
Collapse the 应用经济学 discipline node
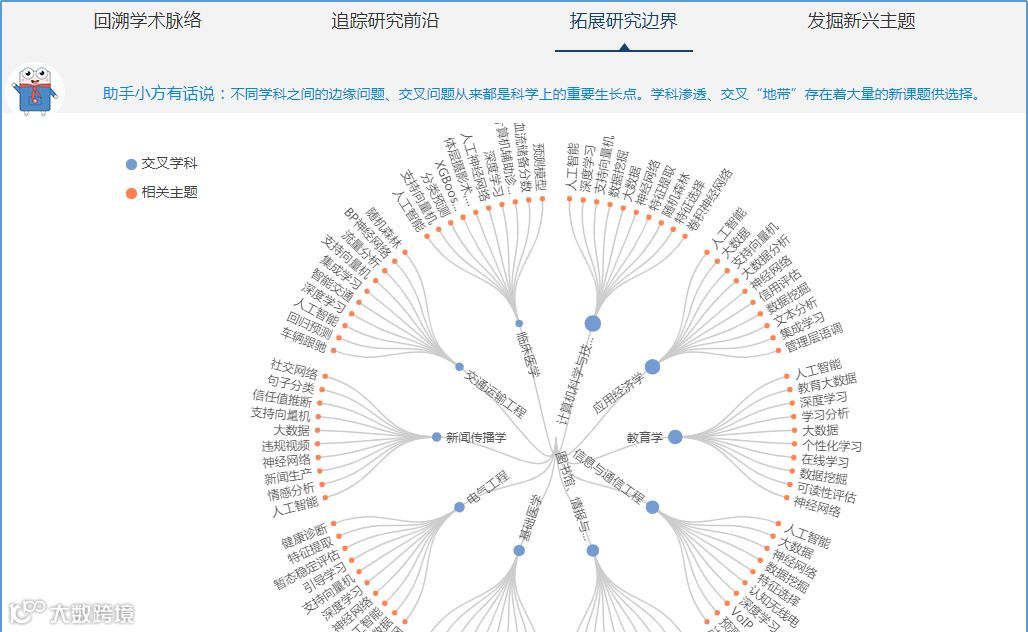pyautogui.click(x=652, y=366)
